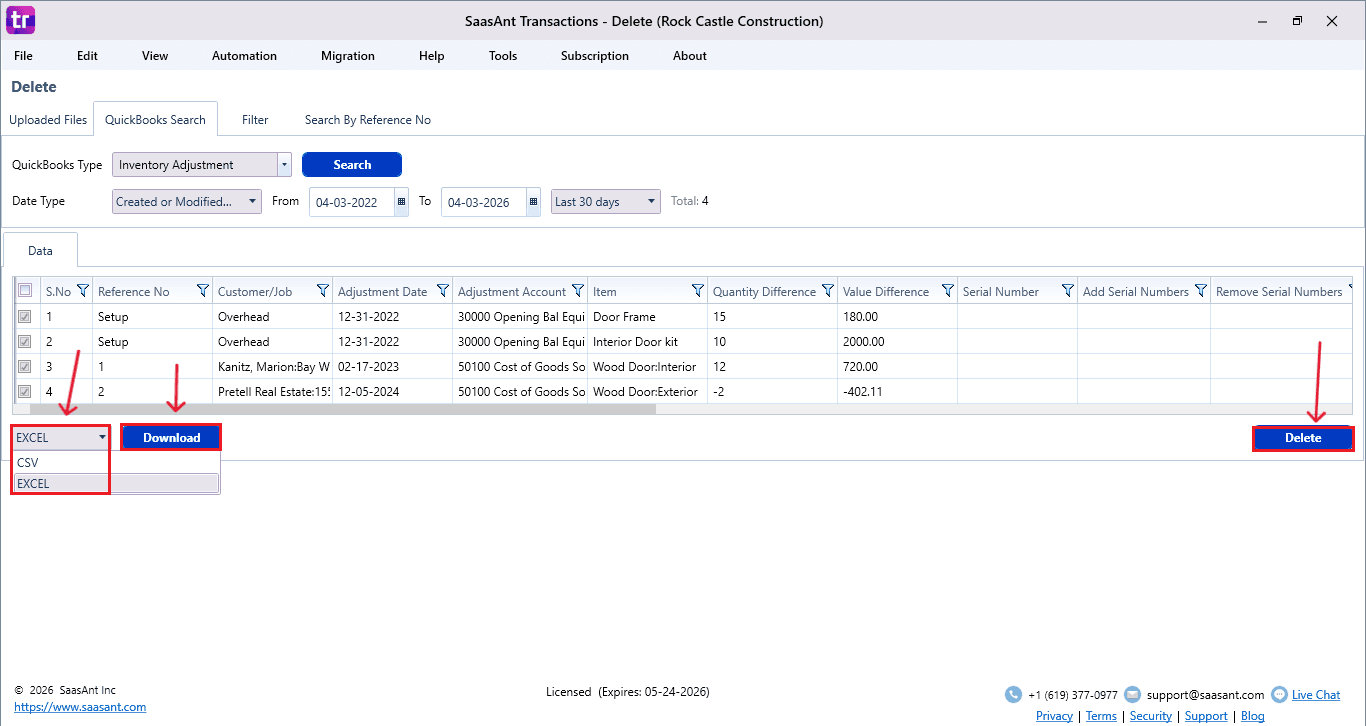Screen dimensions: 1366x726
Task: Click the phone icon in footer
Action: (x=1013, y=694)
